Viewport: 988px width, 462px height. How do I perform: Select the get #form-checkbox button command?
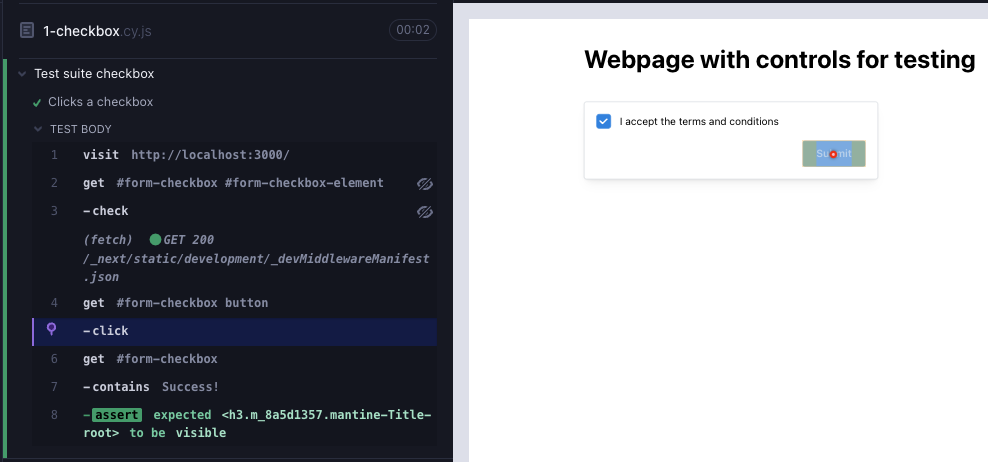point(175,303)
